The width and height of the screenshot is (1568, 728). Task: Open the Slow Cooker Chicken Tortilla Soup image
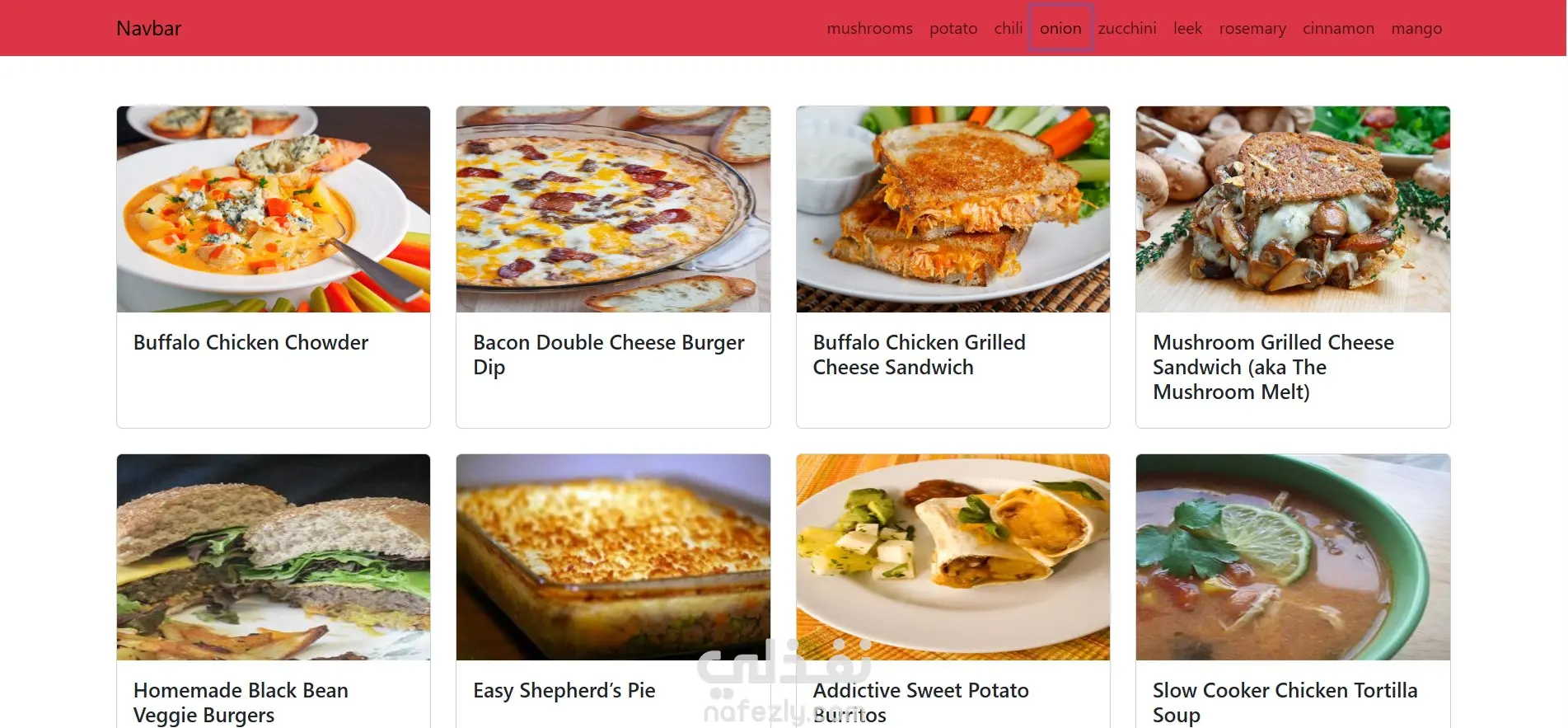pyautogui.click(x=1293, y=557)
